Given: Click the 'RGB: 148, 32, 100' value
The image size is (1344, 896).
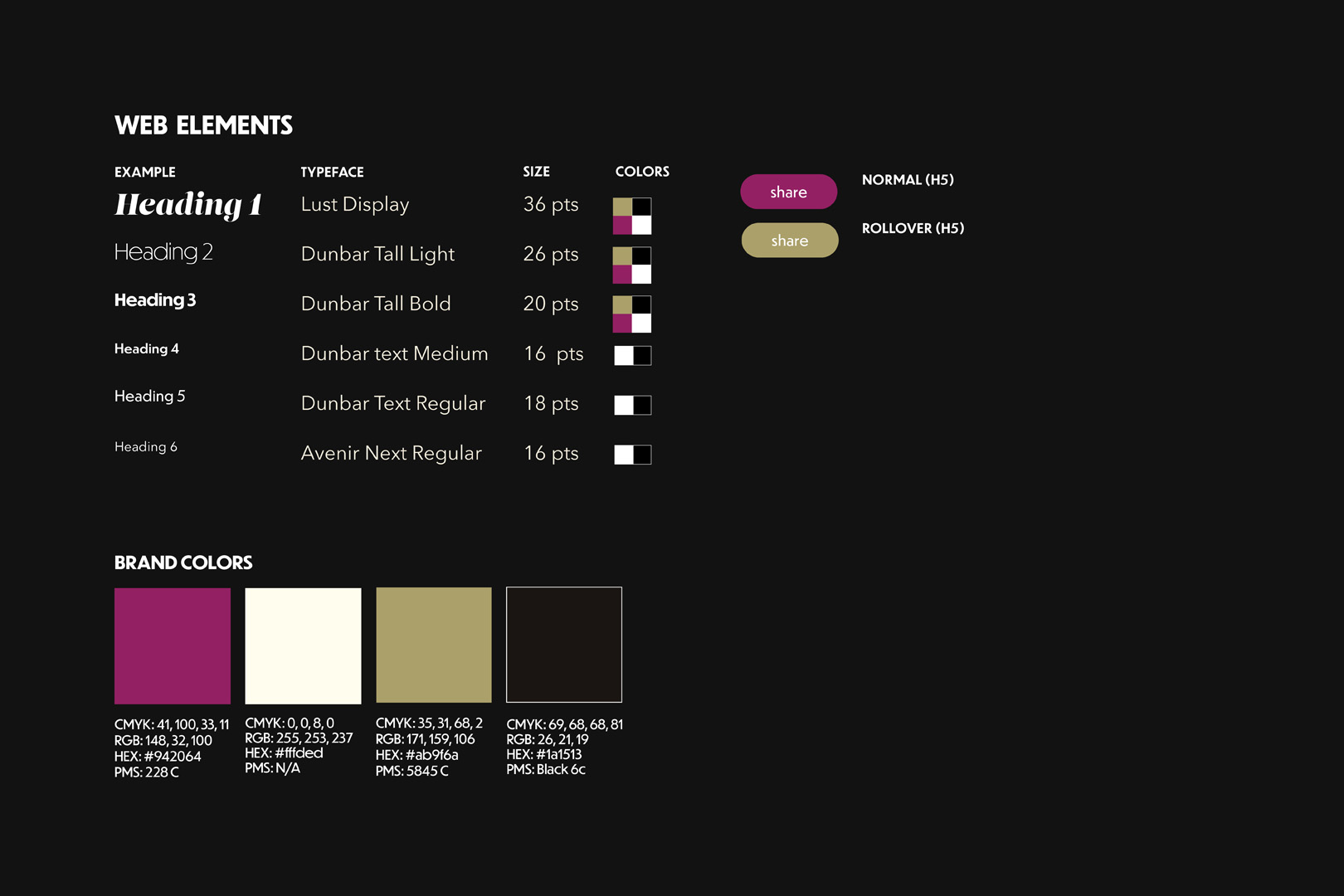Looking at the screenshot, I should tap(163, 741).
